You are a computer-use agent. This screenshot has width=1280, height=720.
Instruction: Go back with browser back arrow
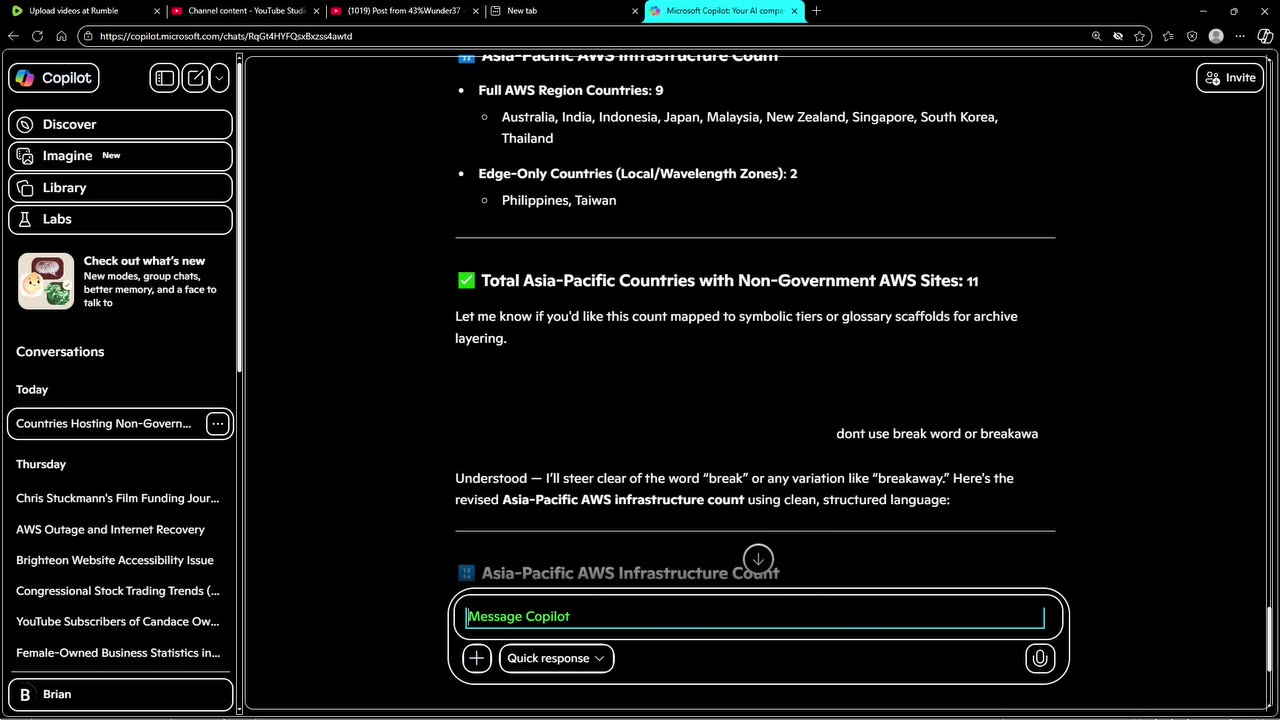13,36
